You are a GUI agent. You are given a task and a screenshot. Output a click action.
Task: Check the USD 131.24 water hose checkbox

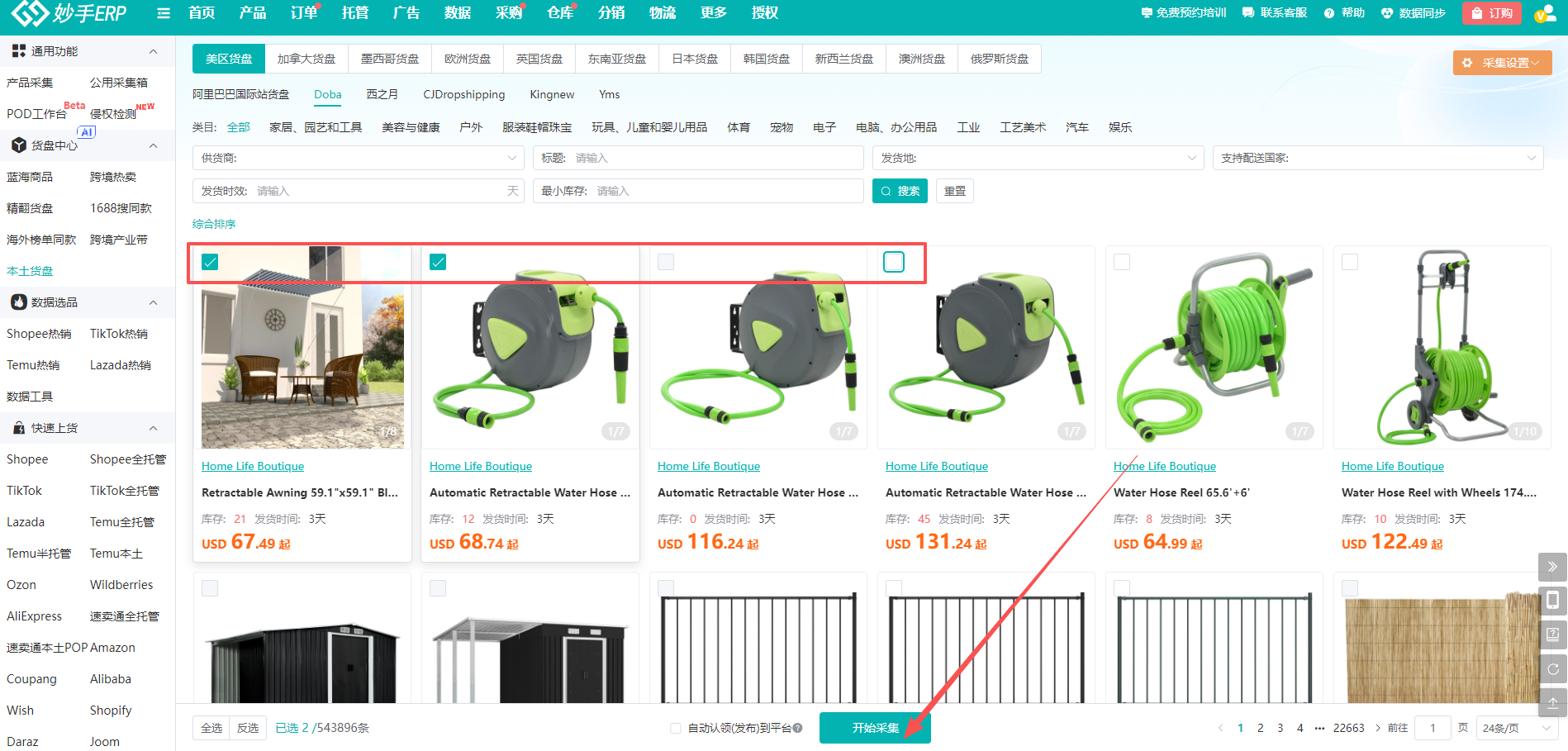[894, 262]
